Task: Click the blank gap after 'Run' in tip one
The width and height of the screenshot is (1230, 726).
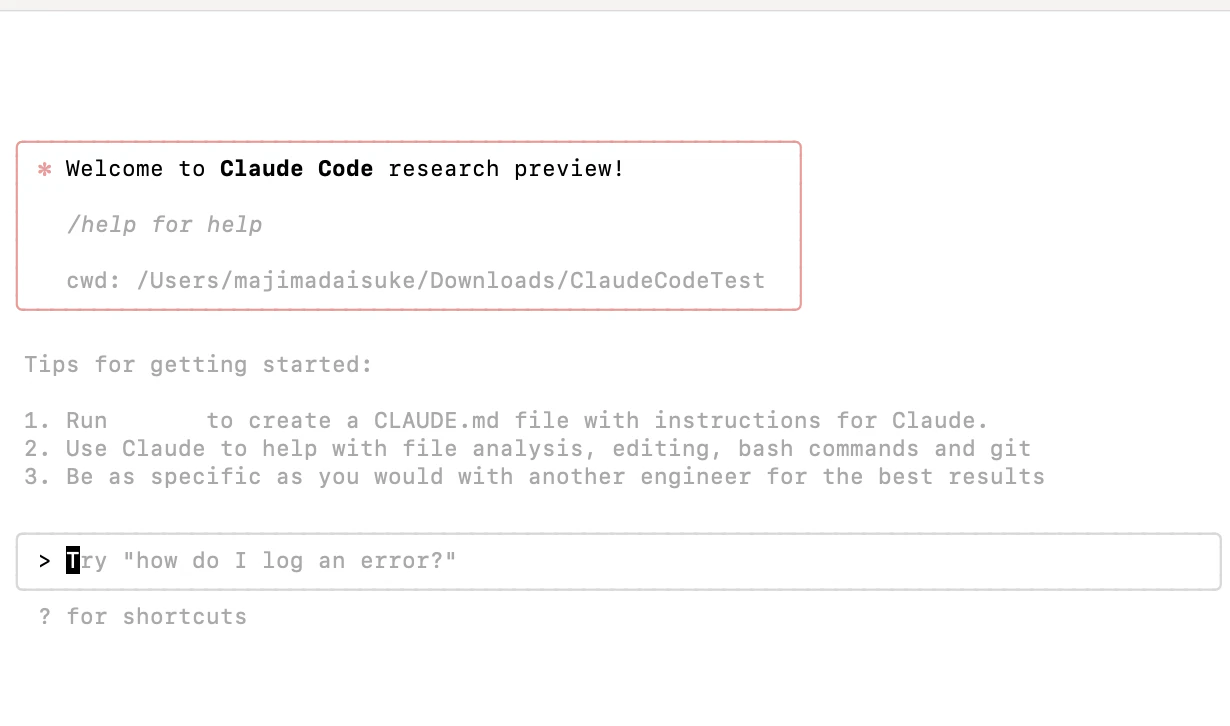Action: (157, 421)
